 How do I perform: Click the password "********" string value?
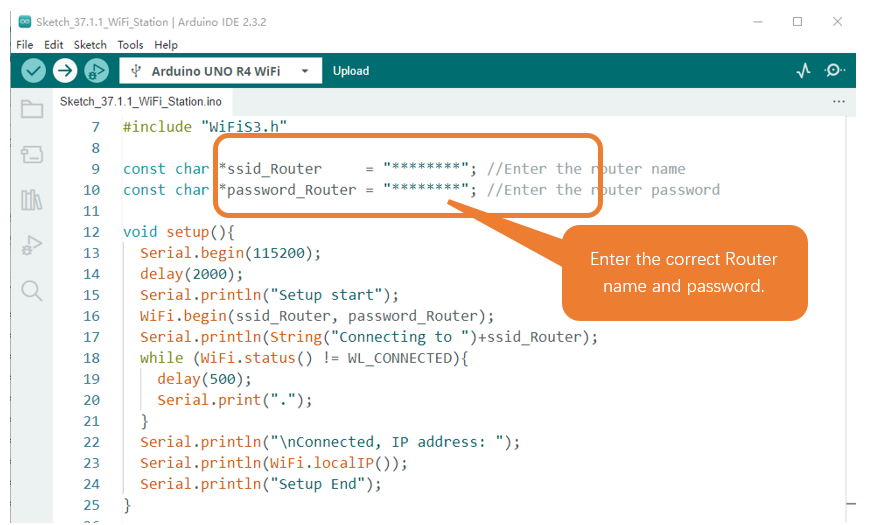(426, 189)
